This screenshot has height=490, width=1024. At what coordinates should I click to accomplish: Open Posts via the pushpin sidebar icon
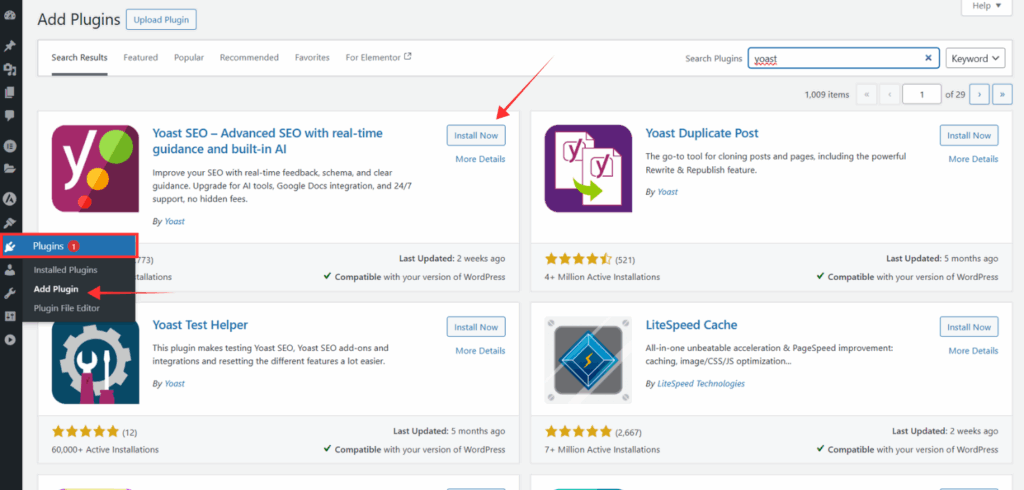click(x=10, y=46)
